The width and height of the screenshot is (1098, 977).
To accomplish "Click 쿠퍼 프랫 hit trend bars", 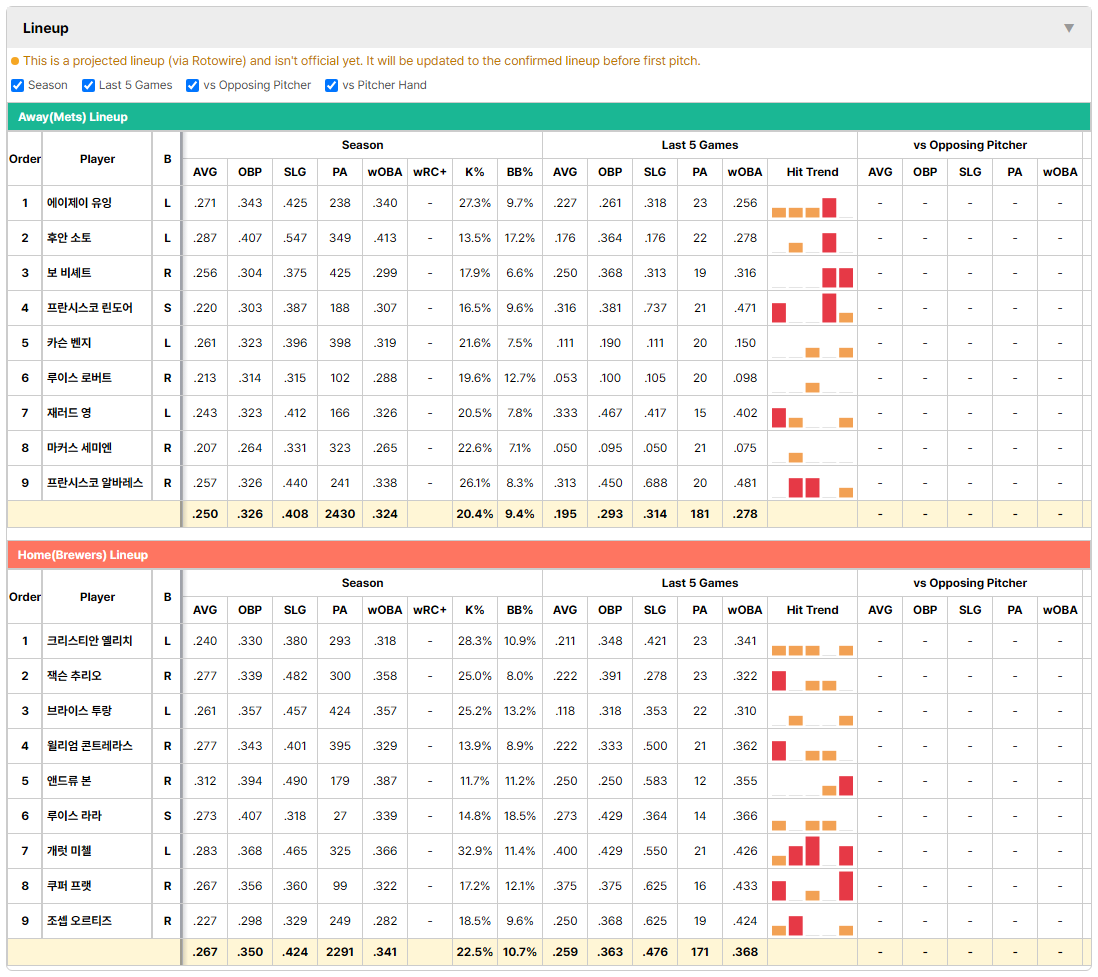I will pyautogui.click(x=812, y=887).
